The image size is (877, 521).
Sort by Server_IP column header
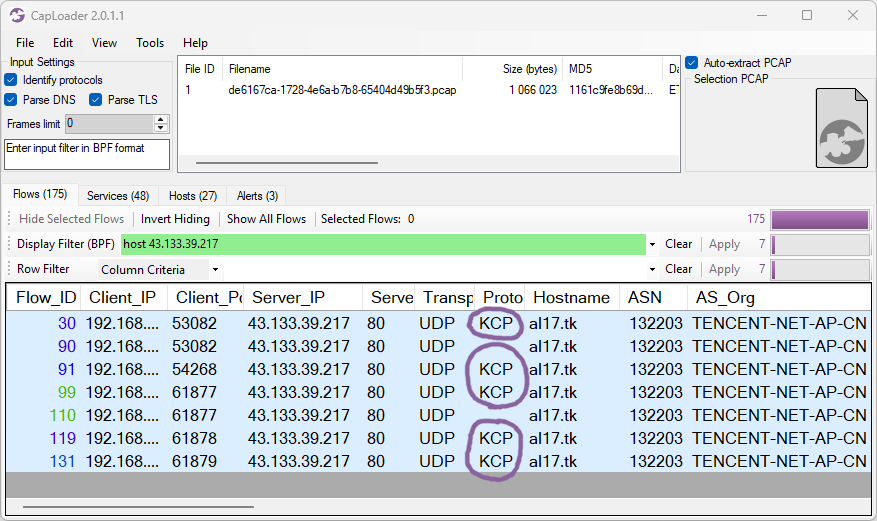pyautogui.click(x=303, y=297)
